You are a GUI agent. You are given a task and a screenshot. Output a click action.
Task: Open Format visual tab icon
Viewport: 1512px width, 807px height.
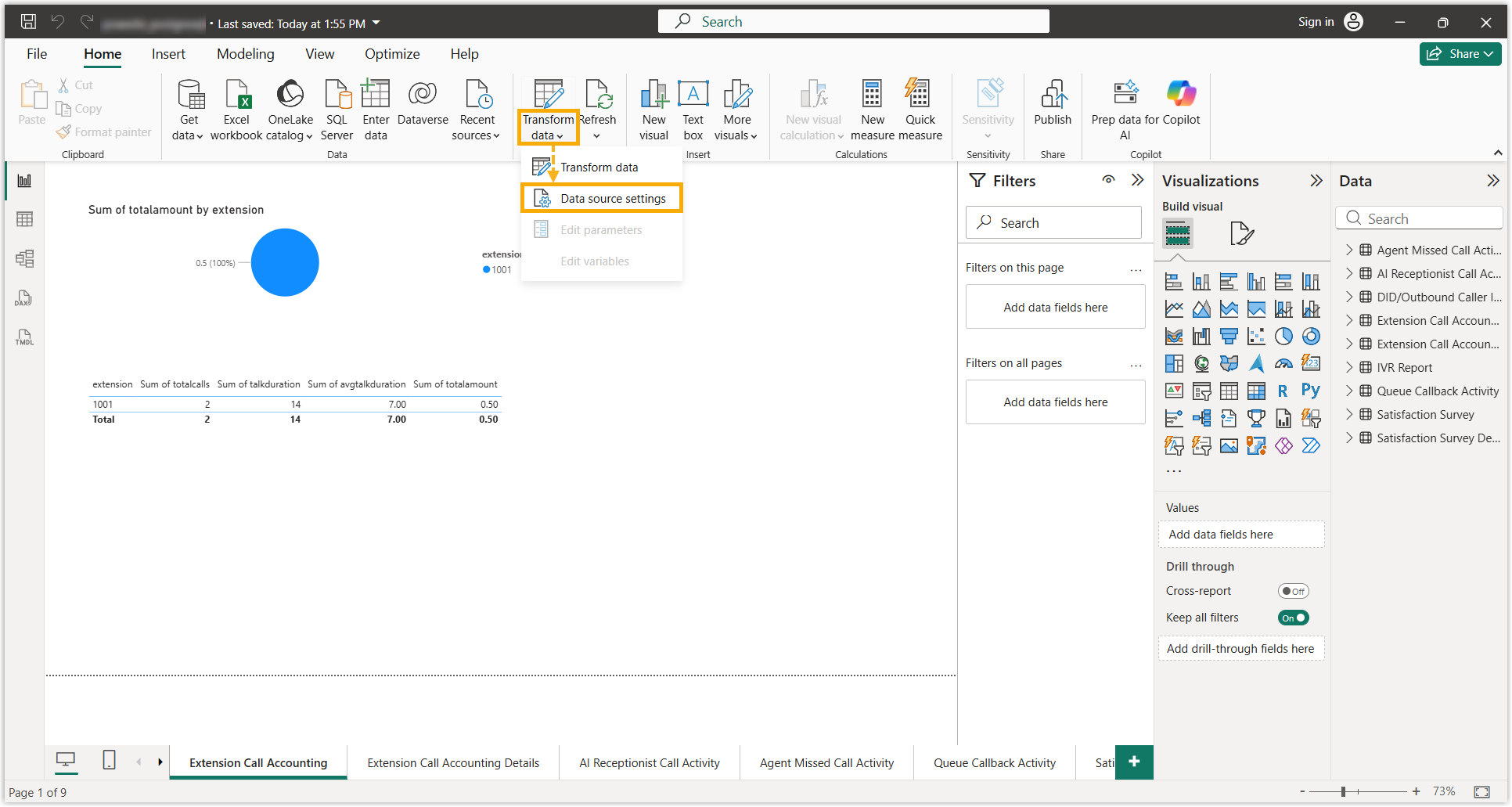click(1242, 233)
